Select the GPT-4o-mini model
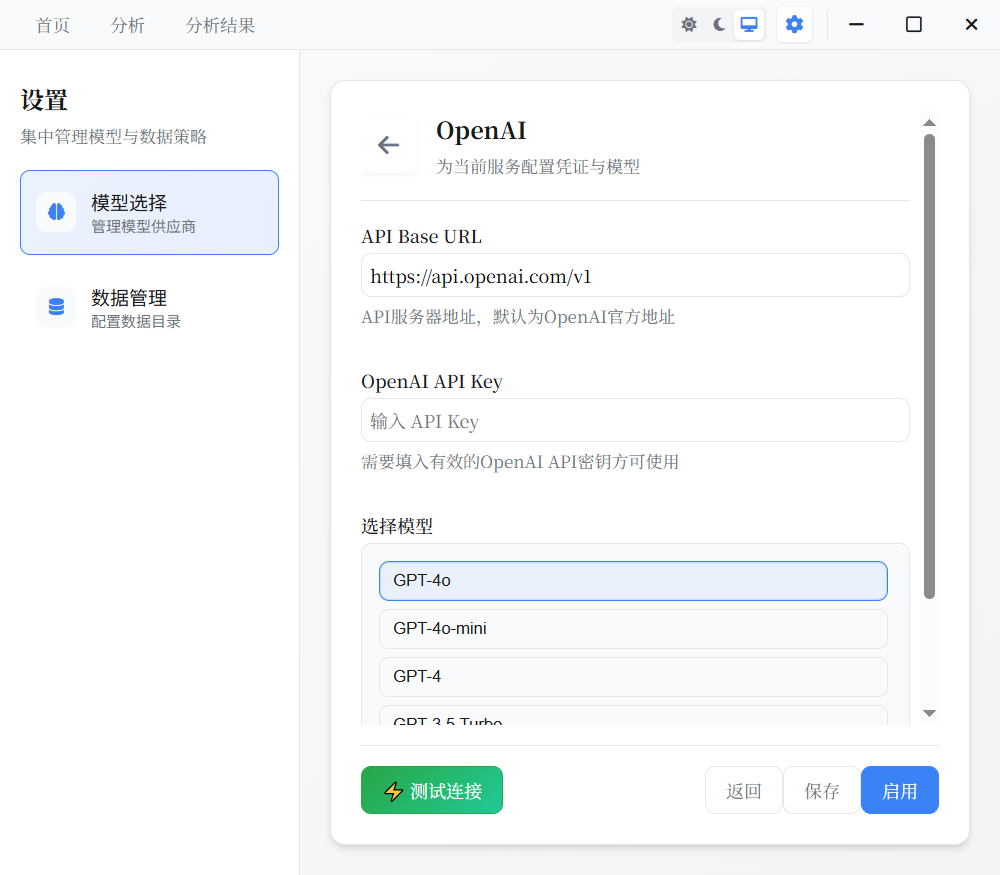The image size is (1000, 875). point(633,629)
